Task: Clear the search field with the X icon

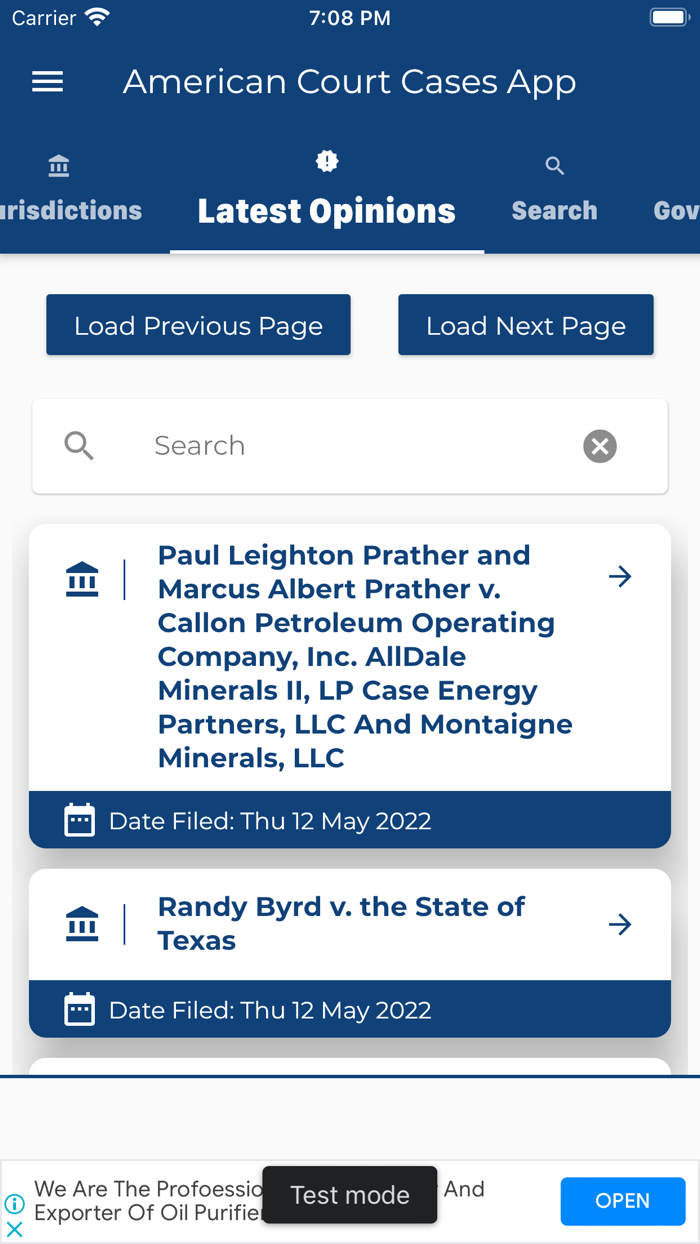Action: point(599,446)
